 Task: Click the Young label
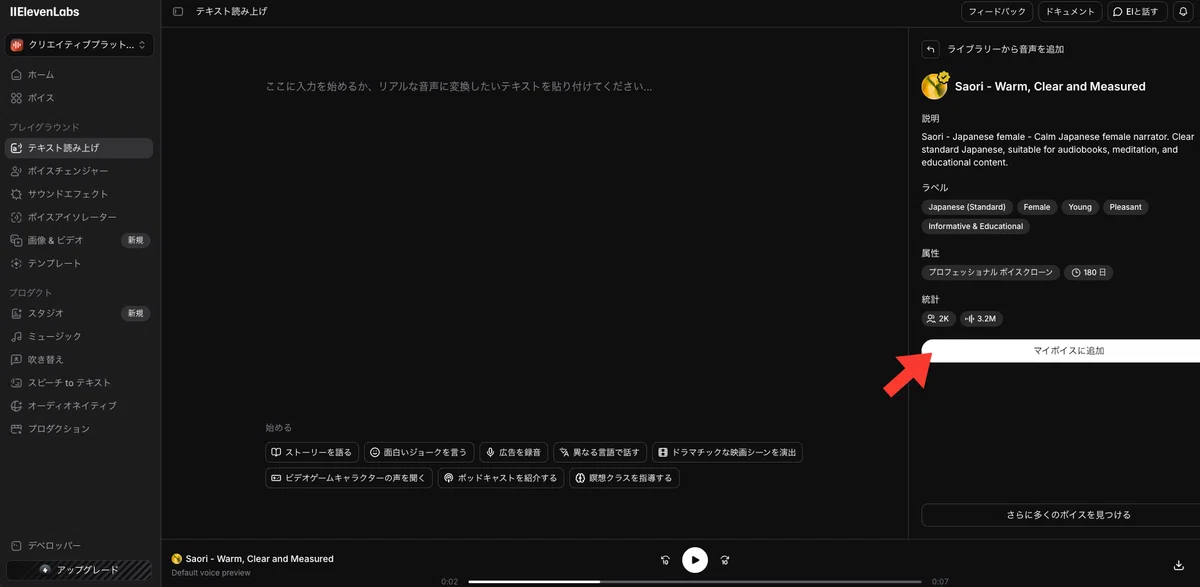[1080, 207]
